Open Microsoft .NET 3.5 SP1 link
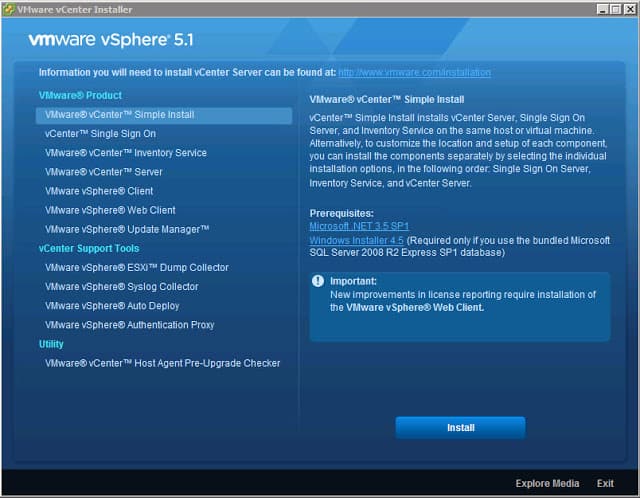 (359, 226)
